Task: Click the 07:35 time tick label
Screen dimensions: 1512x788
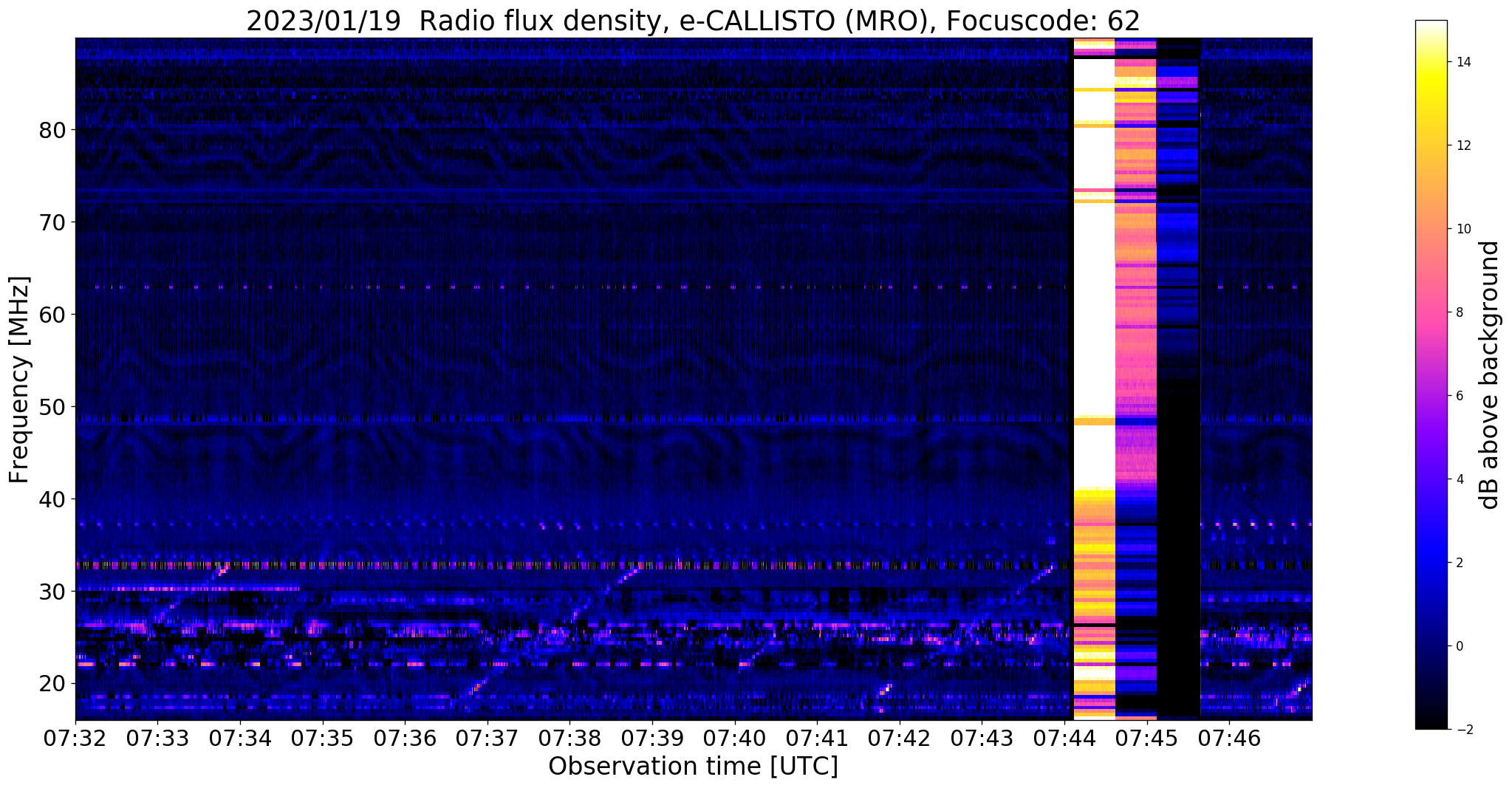Action: tap(323, 738)
